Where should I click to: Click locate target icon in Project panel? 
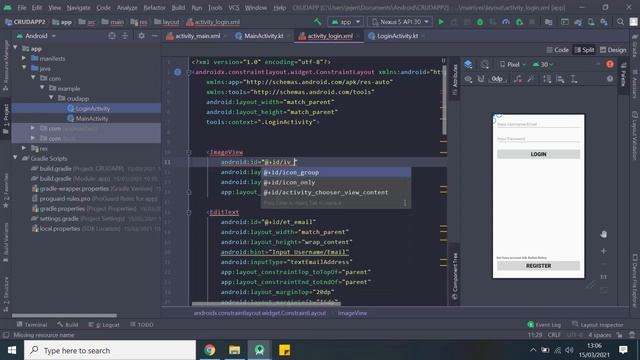click(x=112, y=36)
